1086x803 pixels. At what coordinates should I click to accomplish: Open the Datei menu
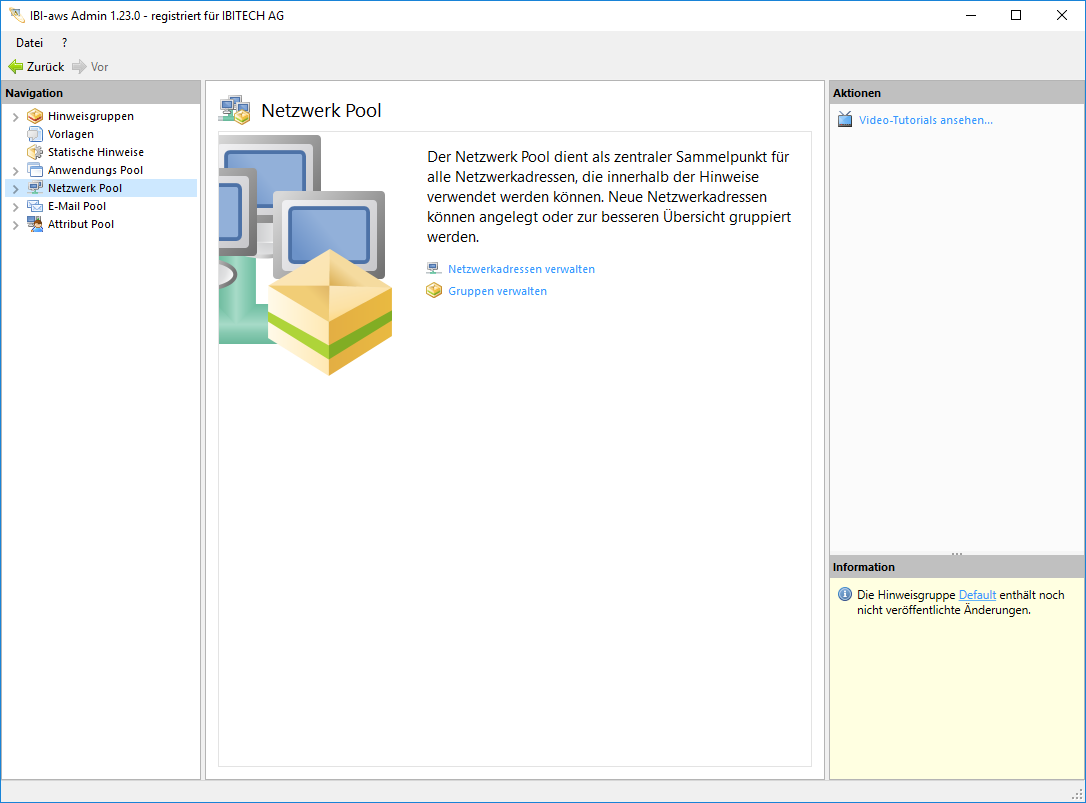point(29,43)
